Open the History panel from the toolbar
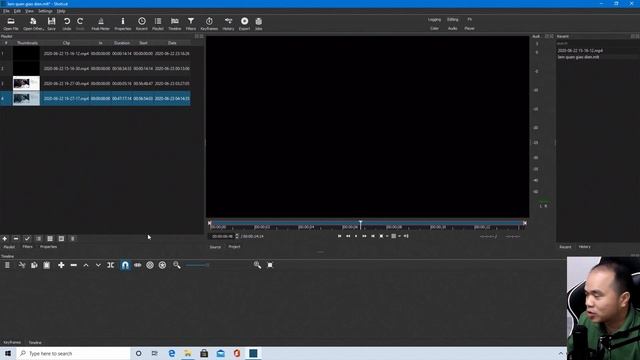This screenshot has height=360, width=640. point(228,24)
